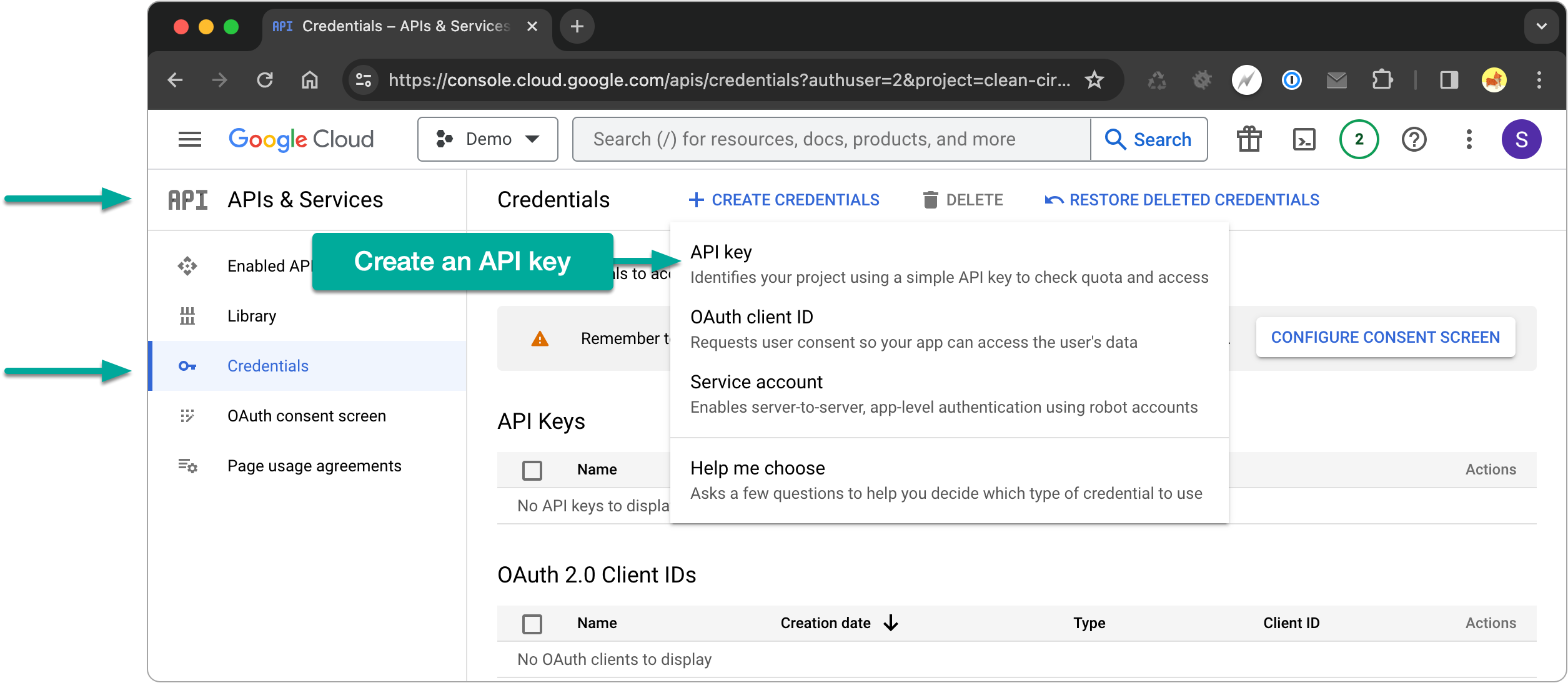The width and height of the screenshot is (1568, 683).
Task: Open the help question mark icon
Action: pos(1414,139)
